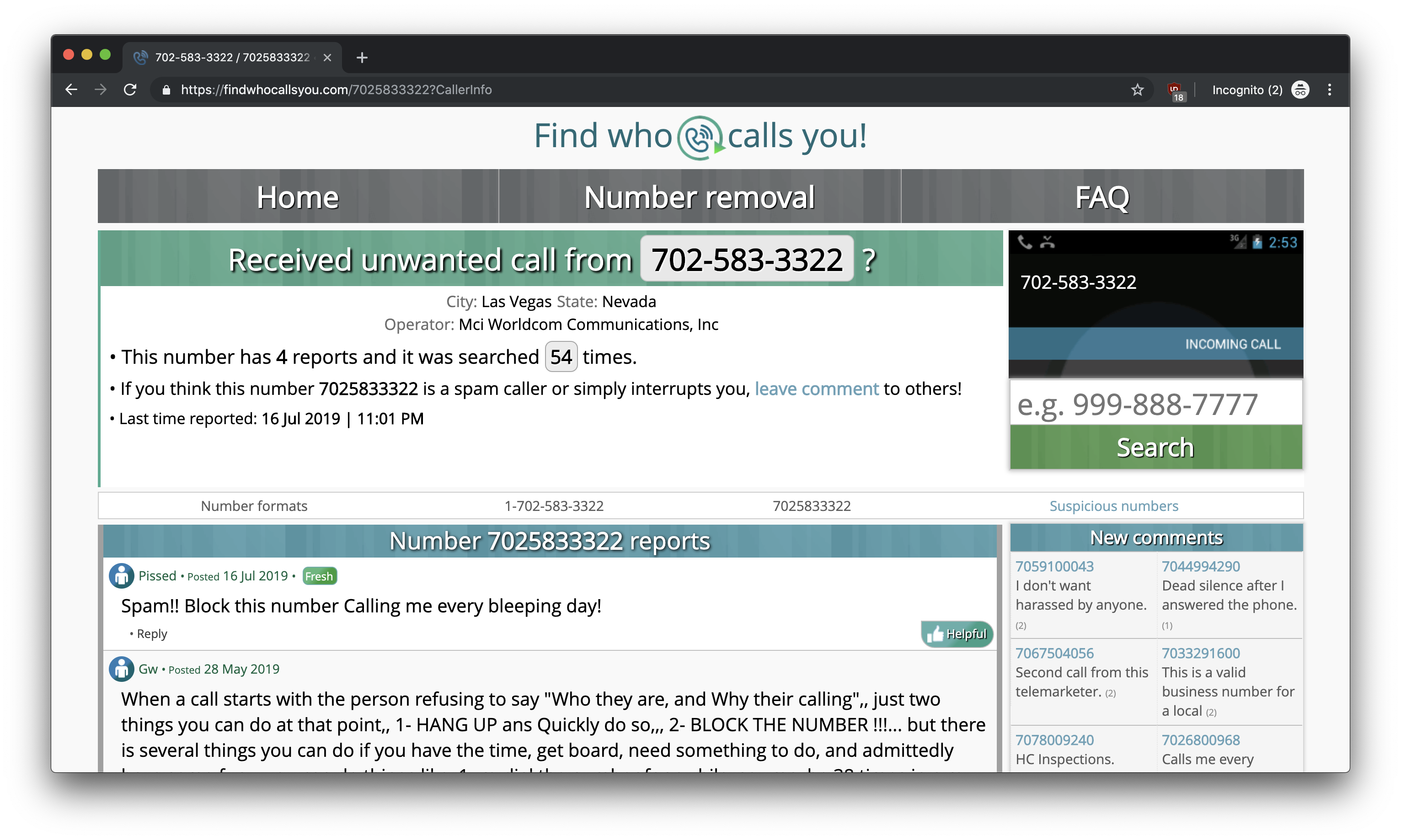Click the browser back arrow

pyautogui.click(x=71, y=90)
